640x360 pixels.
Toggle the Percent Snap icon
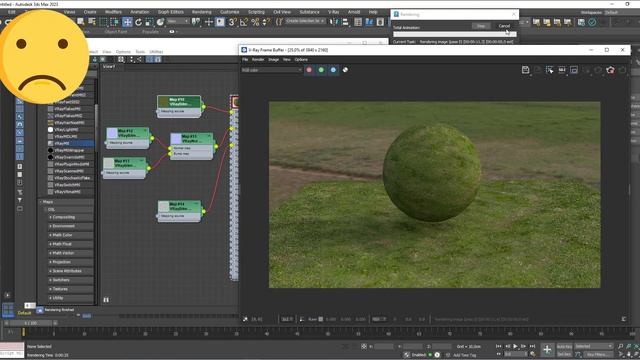click(x=255, y=22)
